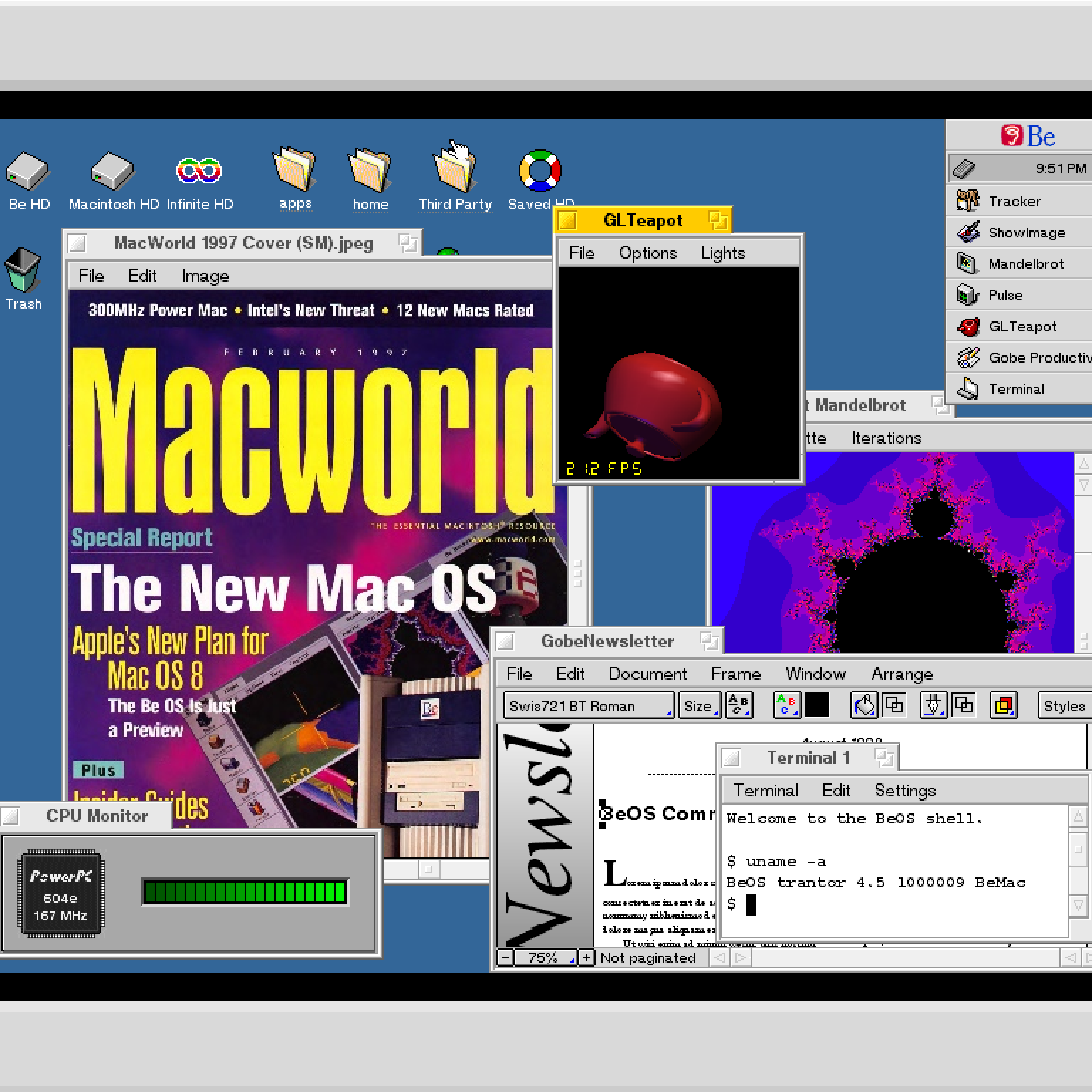Open the fill bucket tool in GobeNewsletter
The image size is (1092, 1092).
tap(864, 705)
